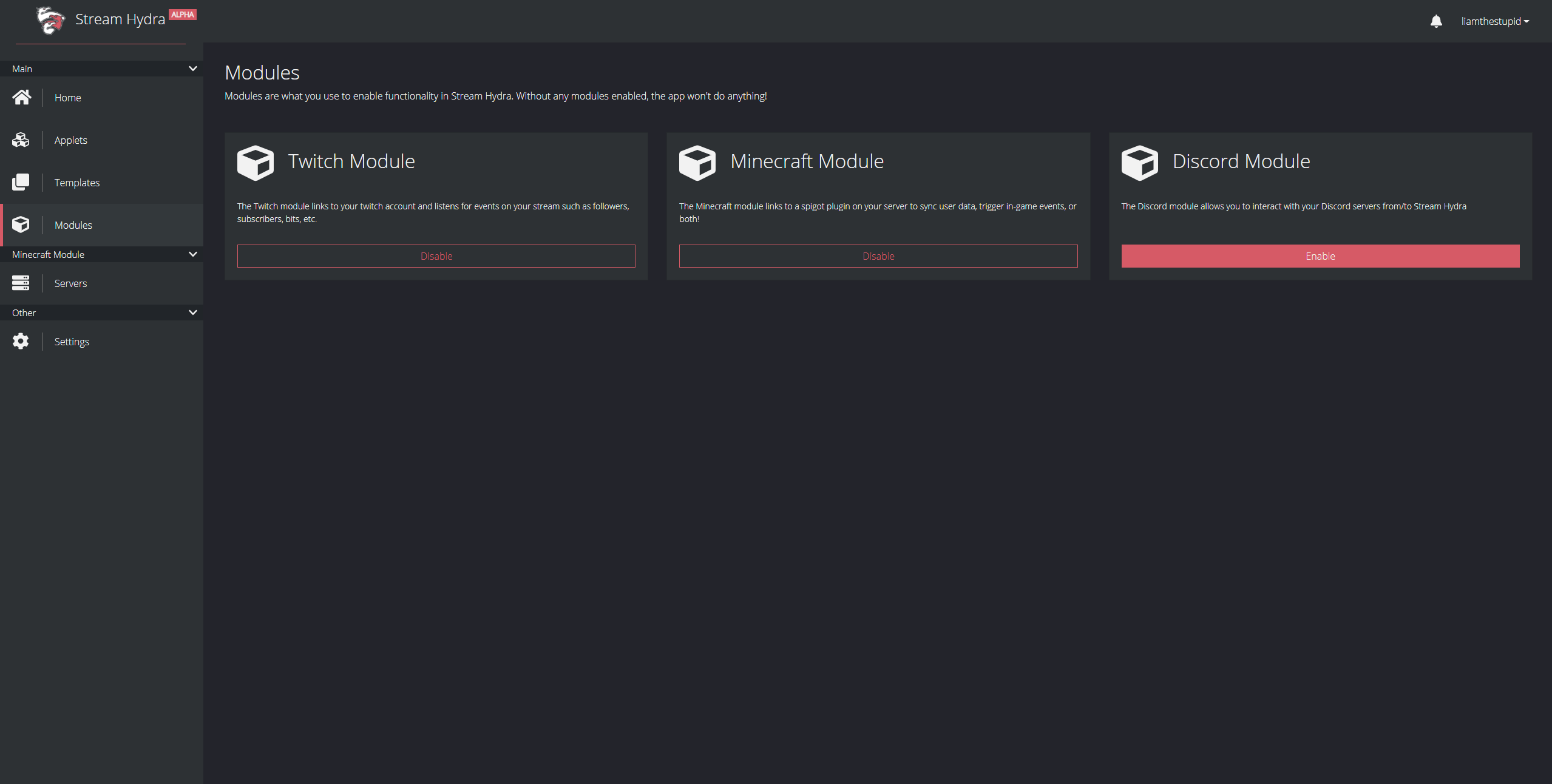Open the Templates menu item
Viewport: 1552px width, 784px height.
[x=77, y=183]
